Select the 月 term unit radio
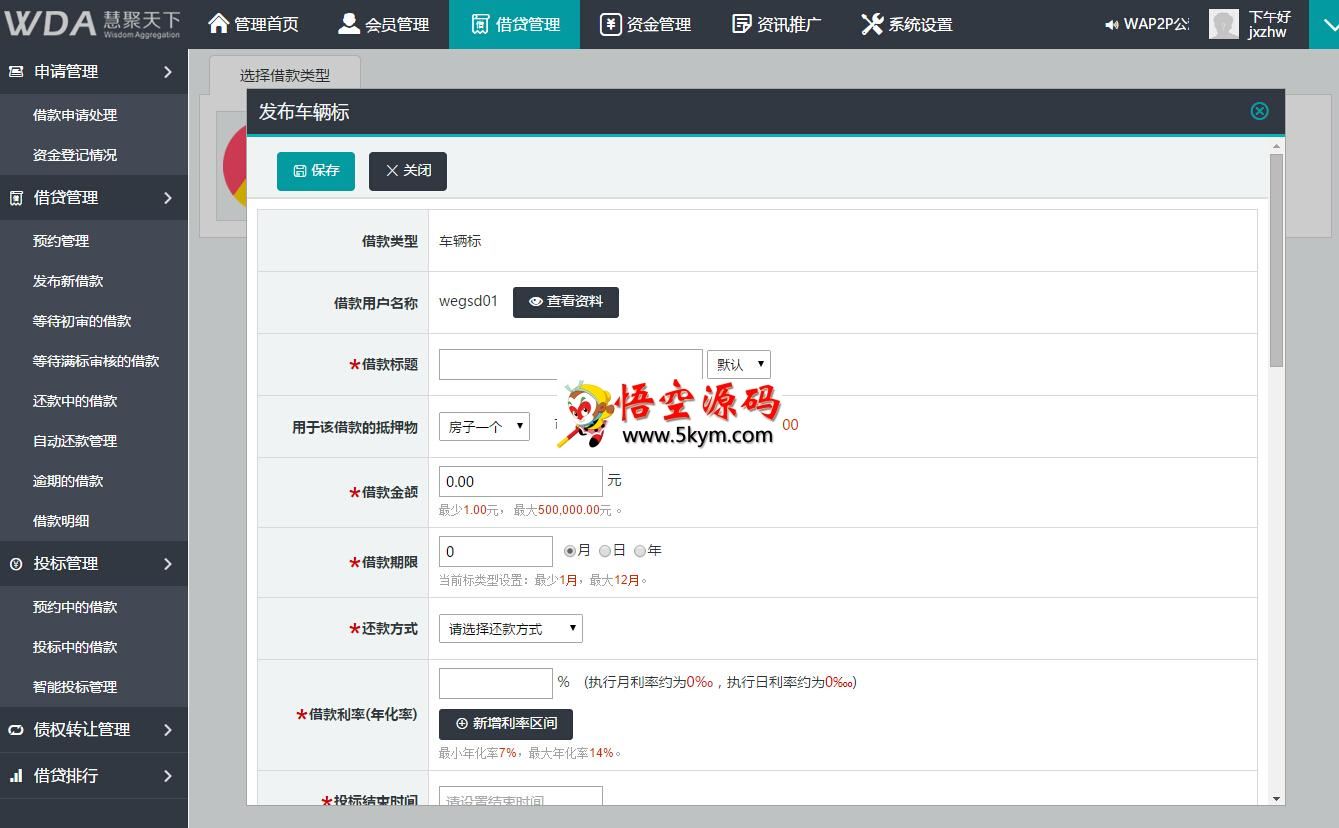1339x828 pixels. click(x=570, y=551)
